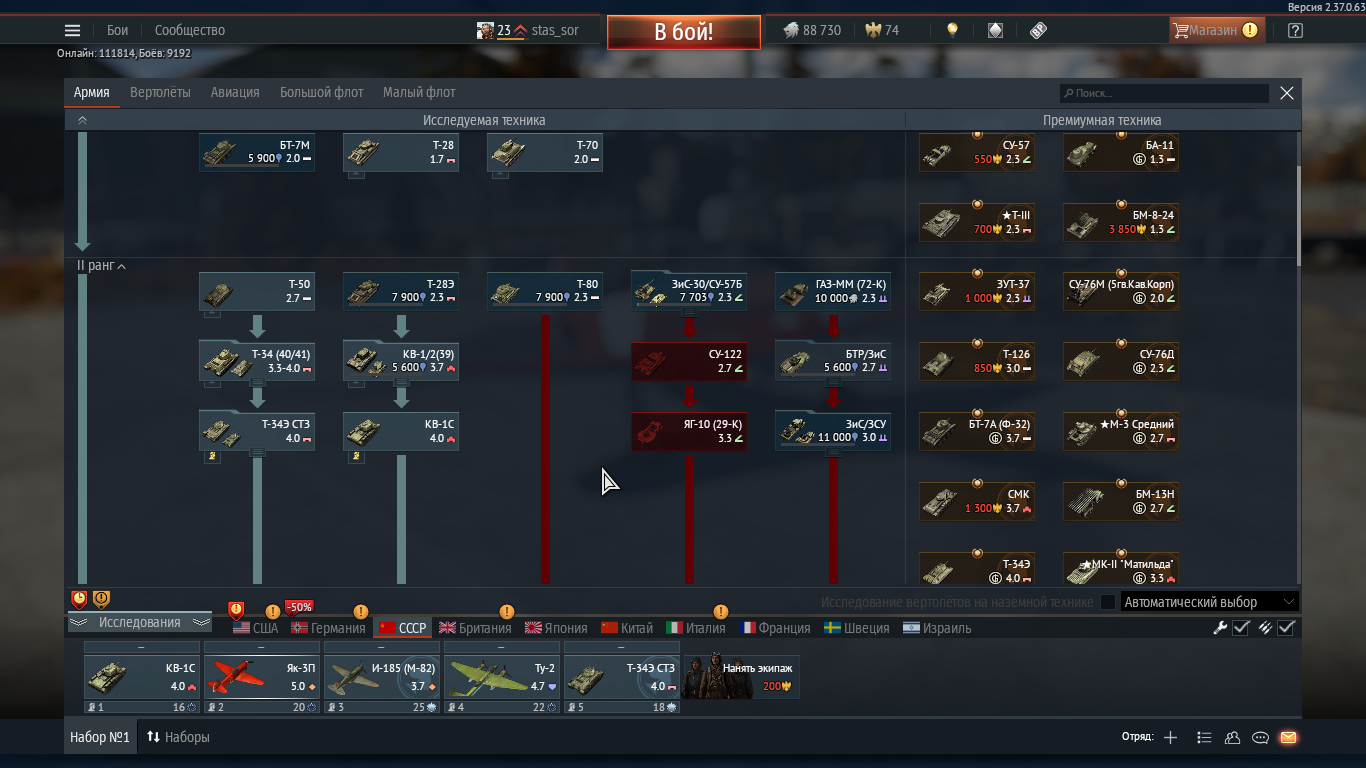Switch to the Большой флот tab
1366x768 pixels.
pos(322,92)
